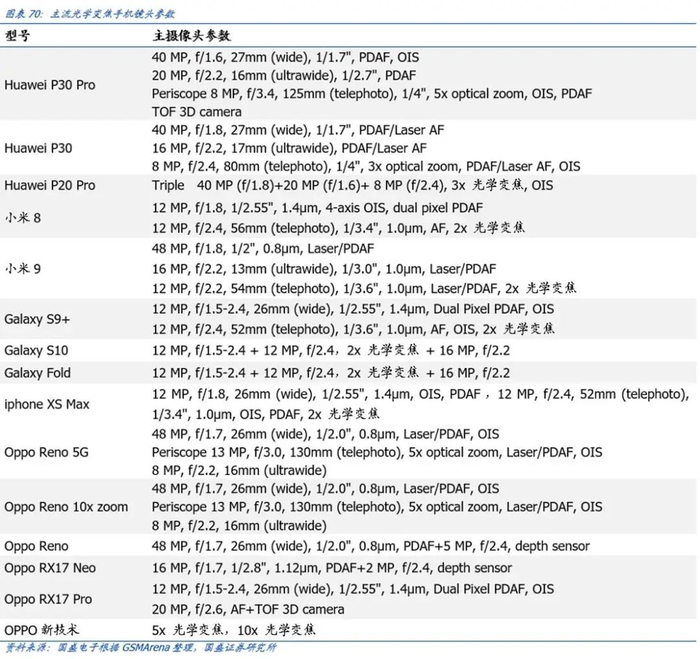Click the table title '图表 70: 主流光学变焦手机镜头参数'
Viewport: 700px width, 659px height.
pyautogui.click(x=90, y=14)
